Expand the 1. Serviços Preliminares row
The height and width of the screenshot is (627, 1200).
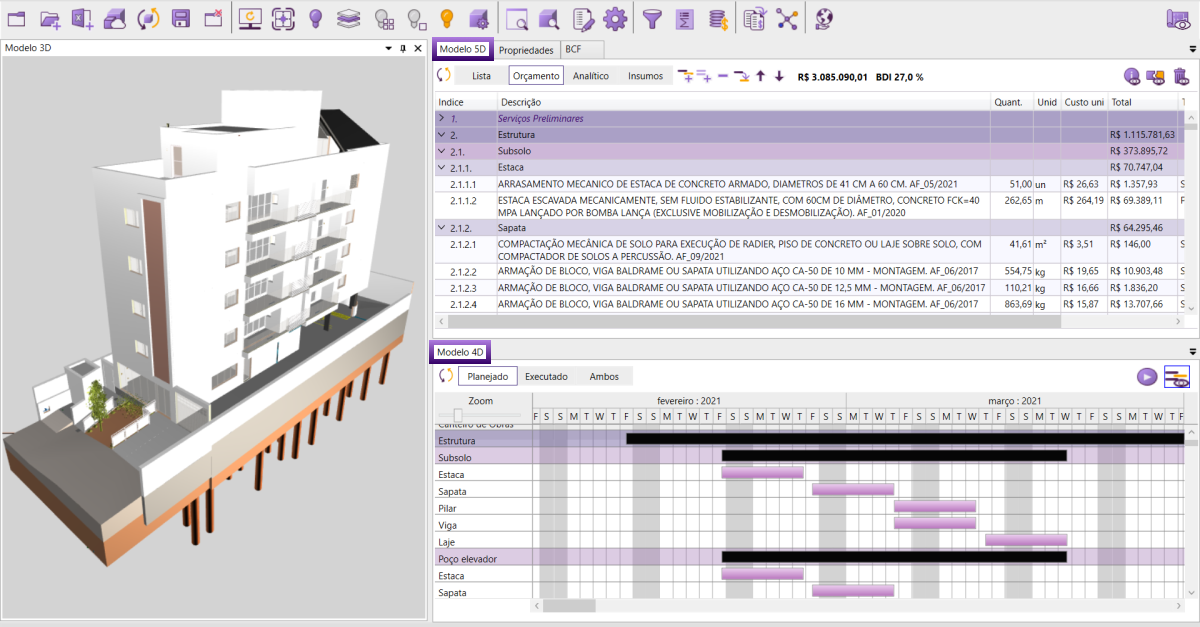[442, 118]
